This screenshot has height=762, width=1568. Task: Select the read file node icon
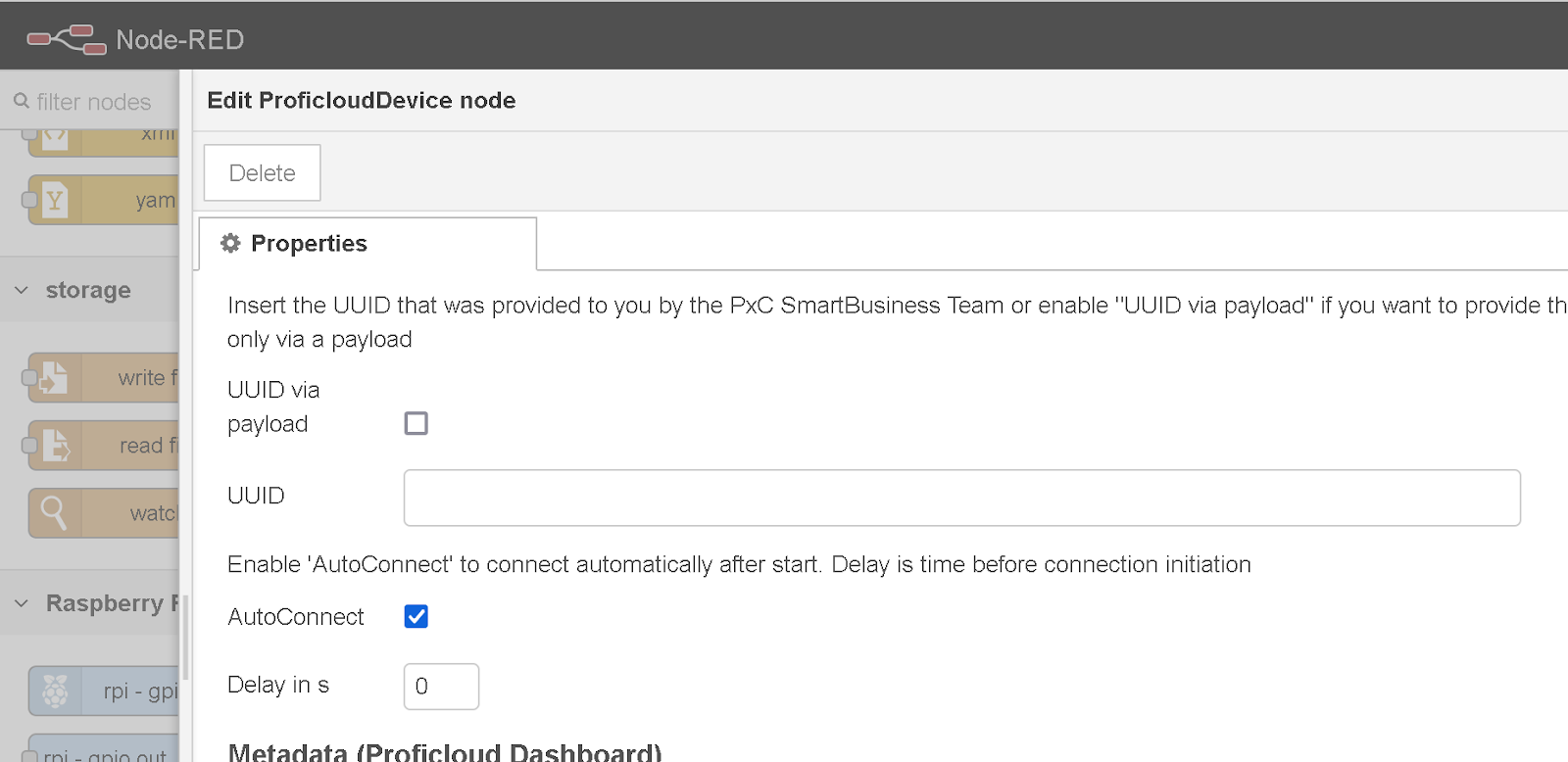pyautogui.click(x=55, y=446)
